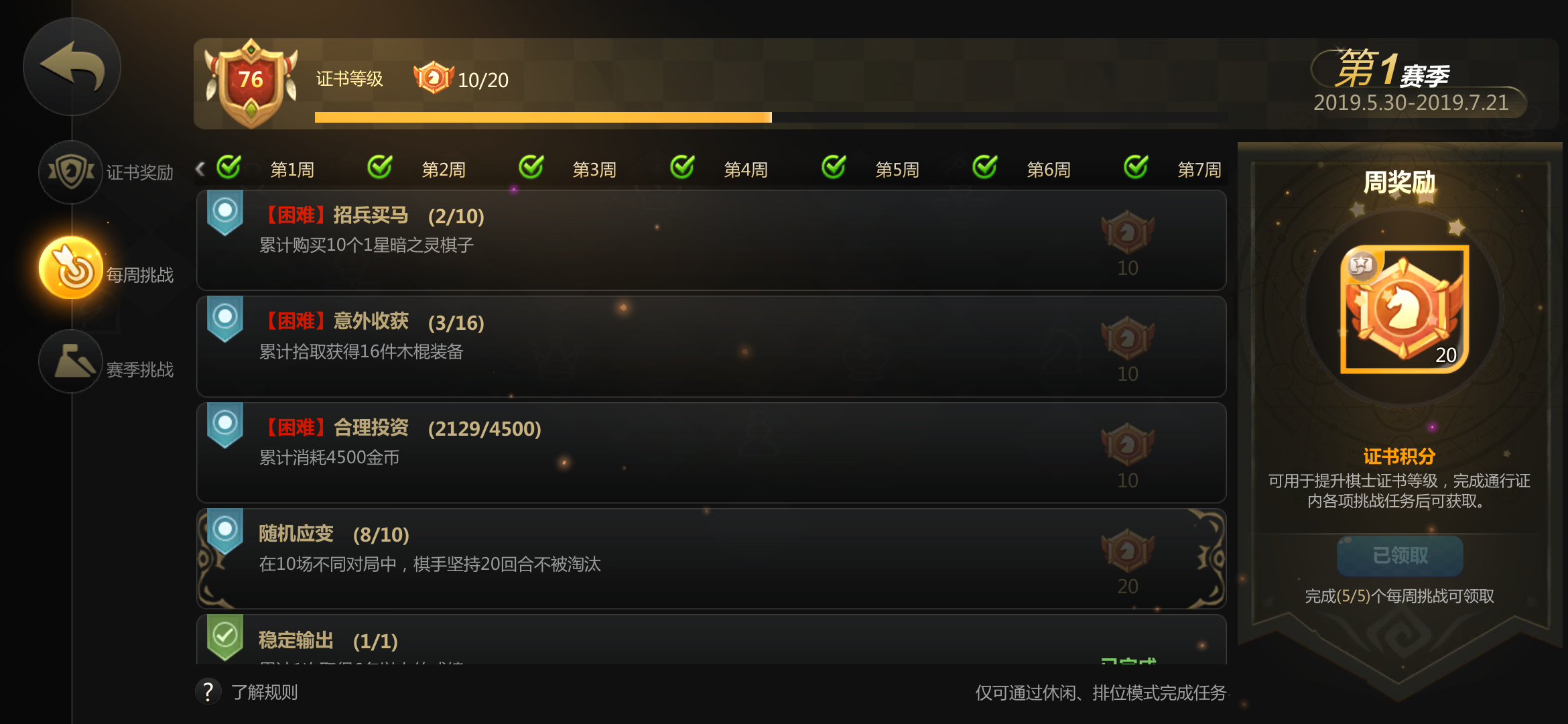Toggle the green checkmark for 第4周

pos(682,167)
